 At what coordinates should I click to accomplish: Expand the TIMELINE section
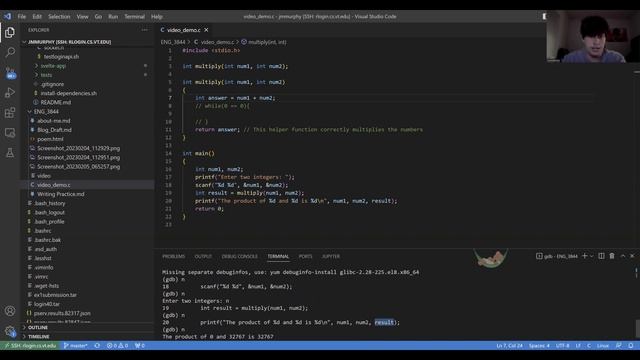pyautogui.click(x=38, y=337)
